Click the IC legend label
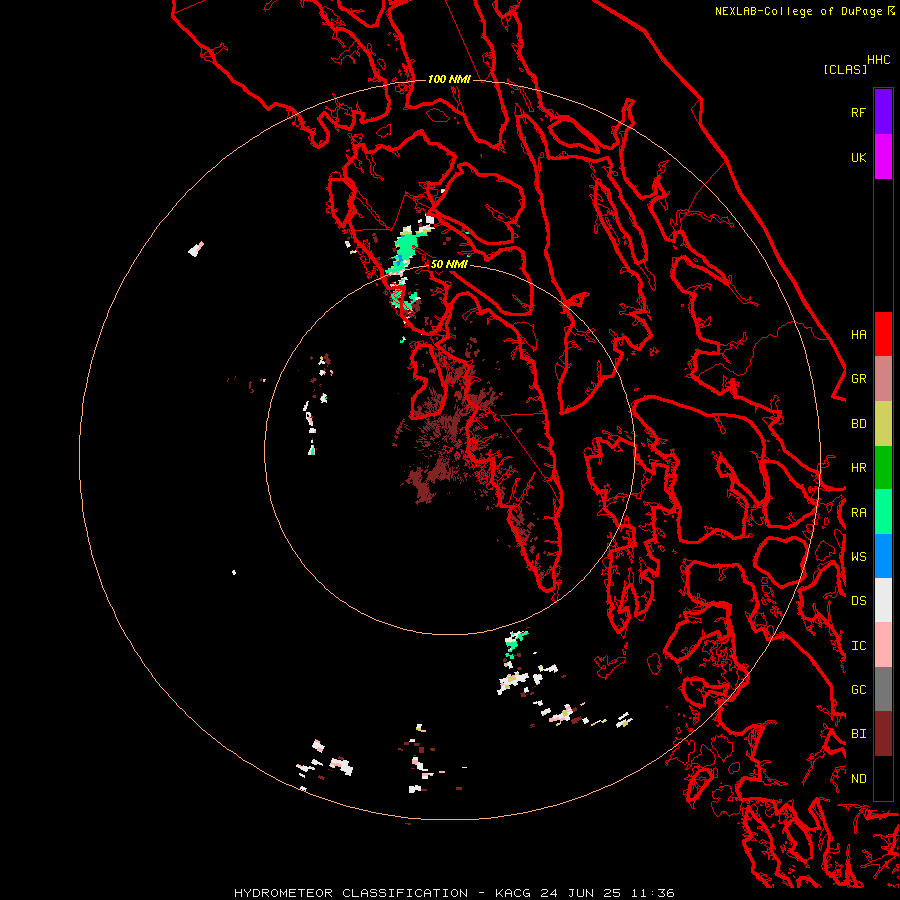This screenshot has height=900, width=900. (858, 646)
